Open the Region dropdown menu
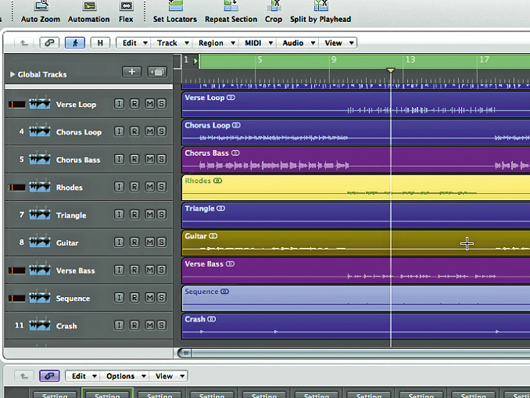 click(216, 43)
